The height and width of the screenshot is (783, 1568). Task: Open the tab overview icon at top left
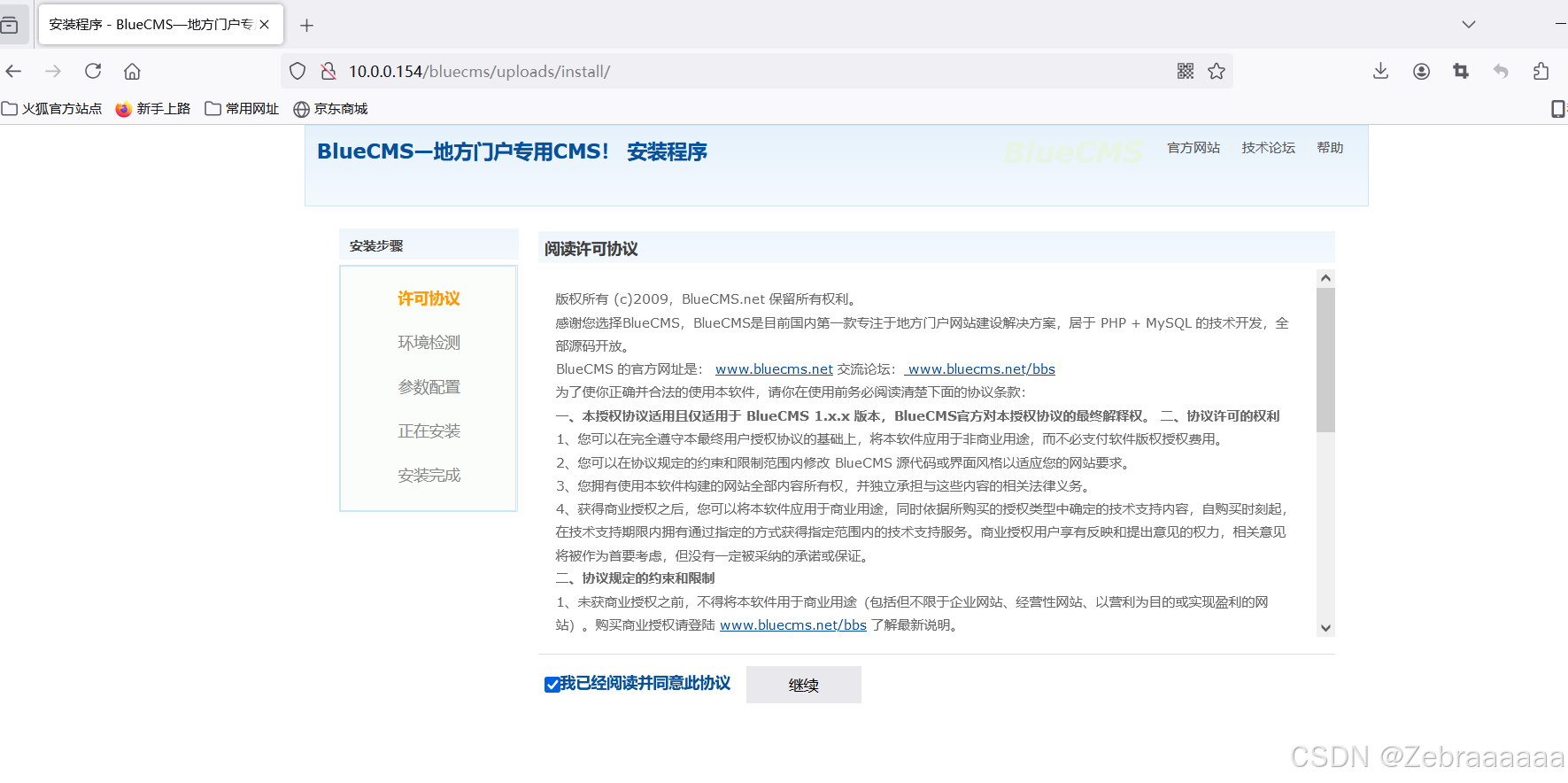pos(9,25)
